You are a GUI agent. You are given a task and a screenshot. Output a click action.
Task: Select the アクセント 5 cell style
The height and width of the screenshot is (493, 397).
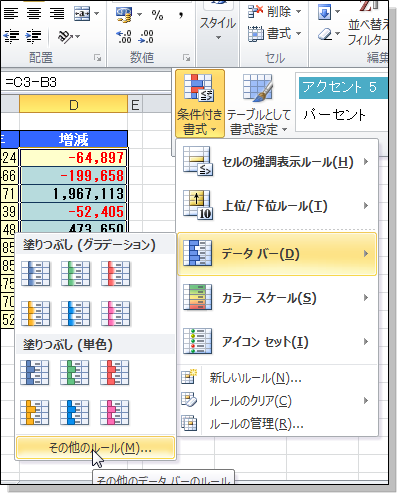point(343,88)
